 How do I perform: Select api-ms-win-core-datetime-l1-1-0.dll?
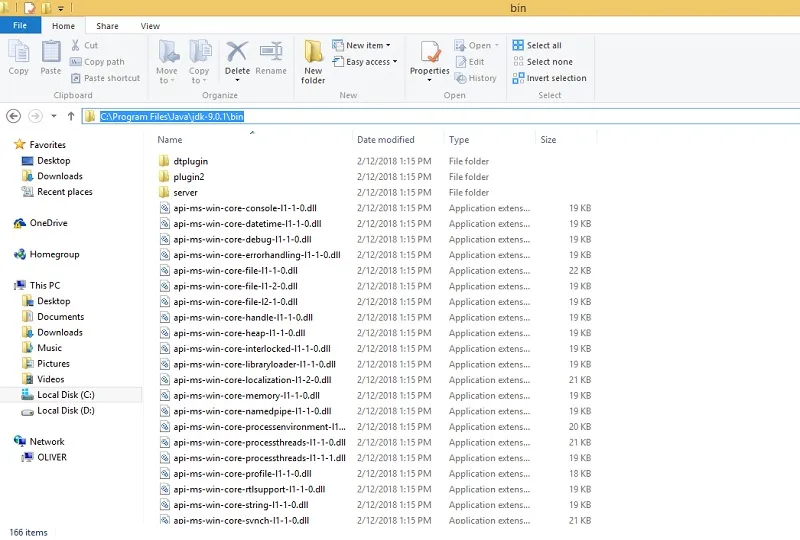240,224
